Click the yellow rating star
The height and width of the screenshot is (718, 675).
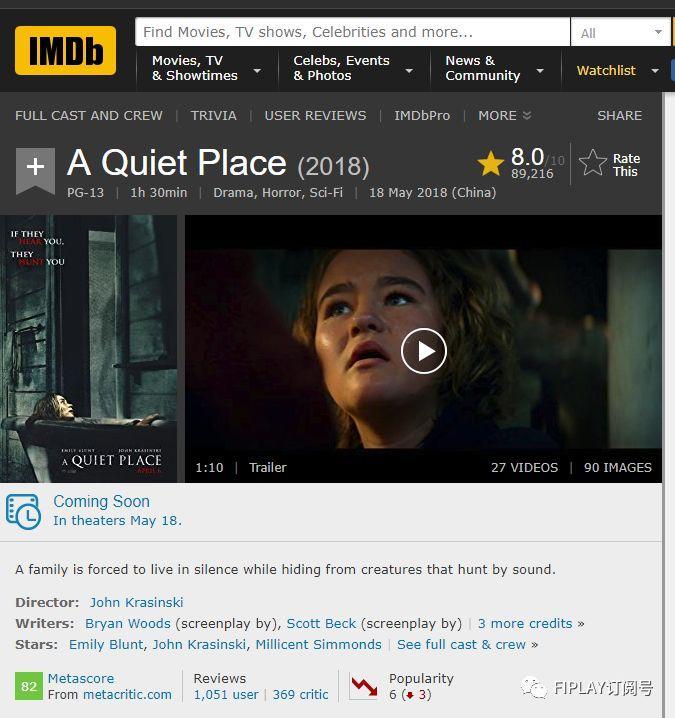click(x=490, y=163)
